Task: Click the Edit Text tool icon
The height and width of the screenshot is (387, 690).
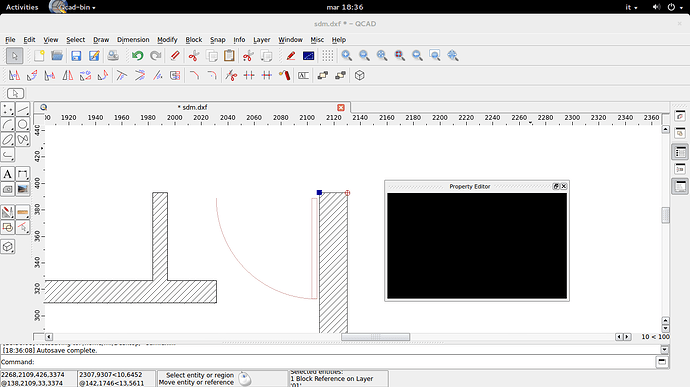Action: (x=303, y=76)
